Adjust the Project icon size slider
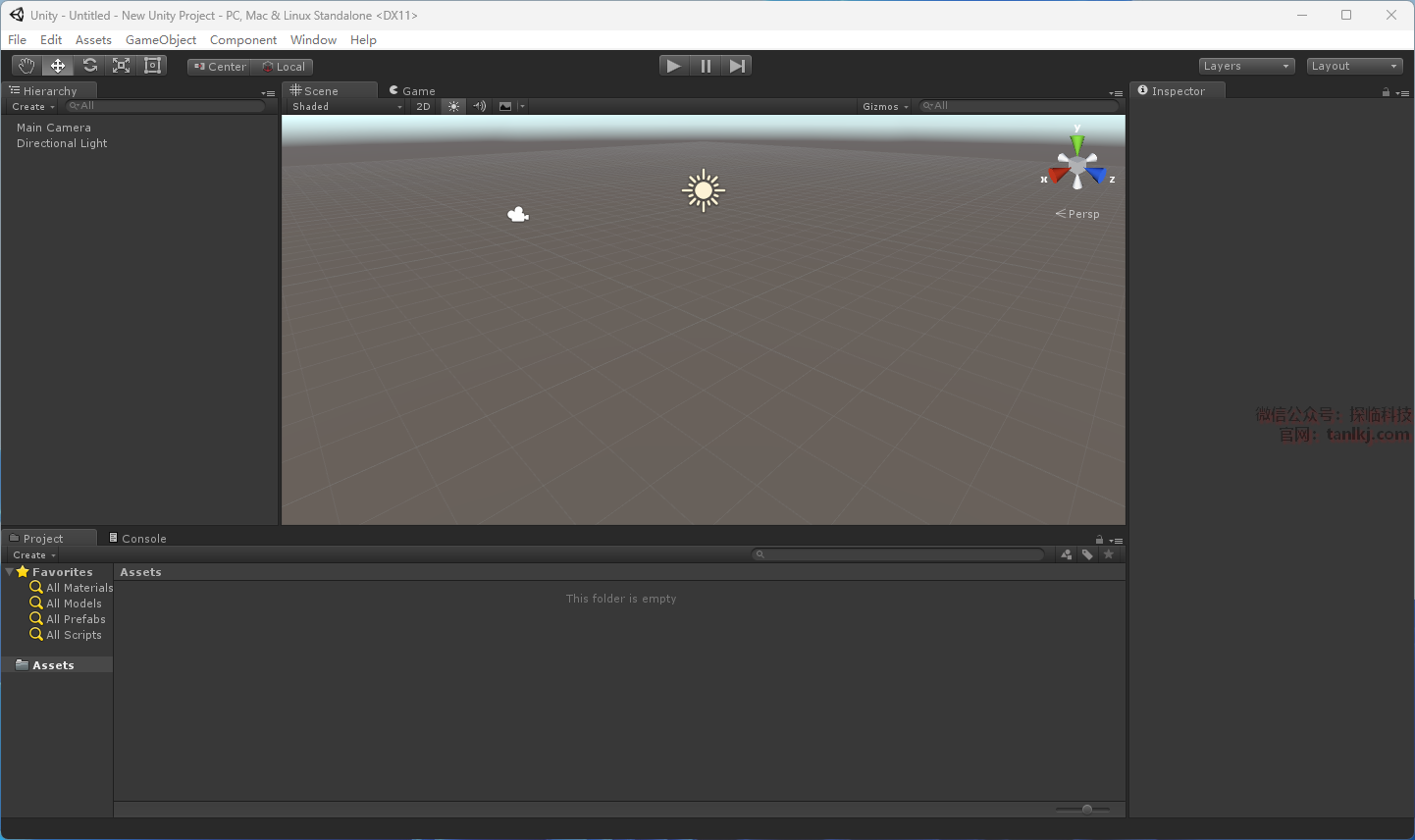Viewport: 1415px width, 840px height. click(1086, 809)
